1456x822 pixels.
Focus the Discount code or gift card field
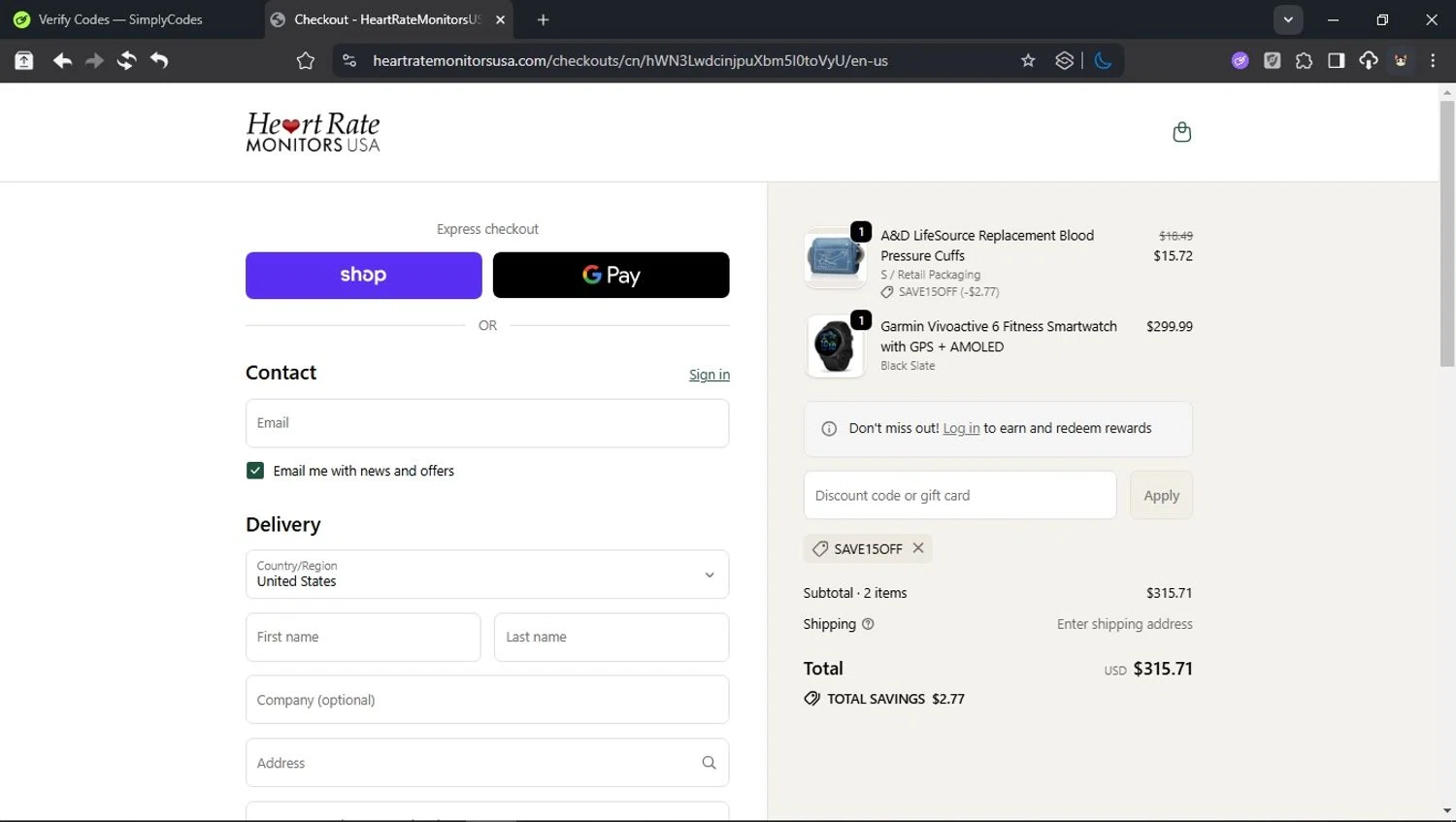pos(960,495)
